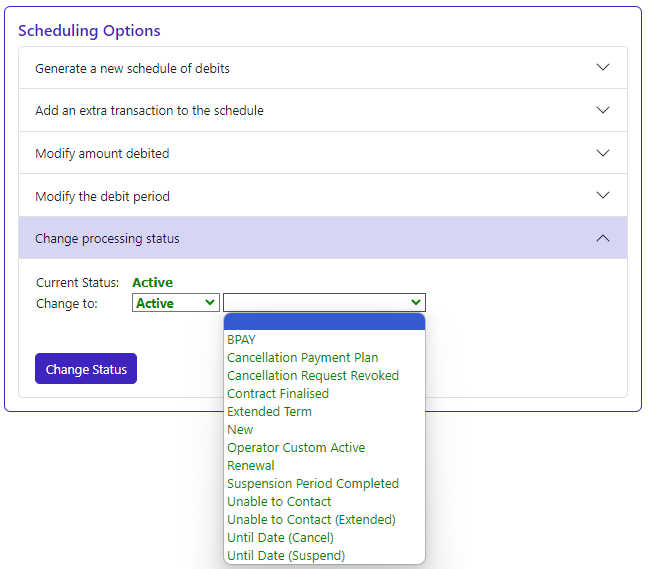Collapse 'Change processing status' section

pyautogui.click(x=322, y=239)
